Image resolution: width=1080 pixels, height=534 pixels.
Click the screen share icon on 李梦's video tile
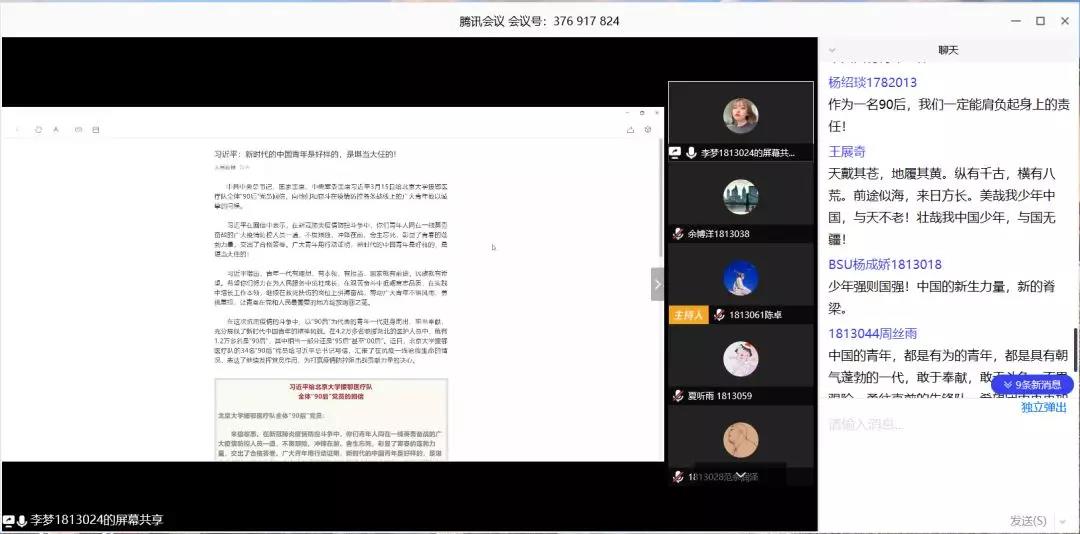[675, 153]
